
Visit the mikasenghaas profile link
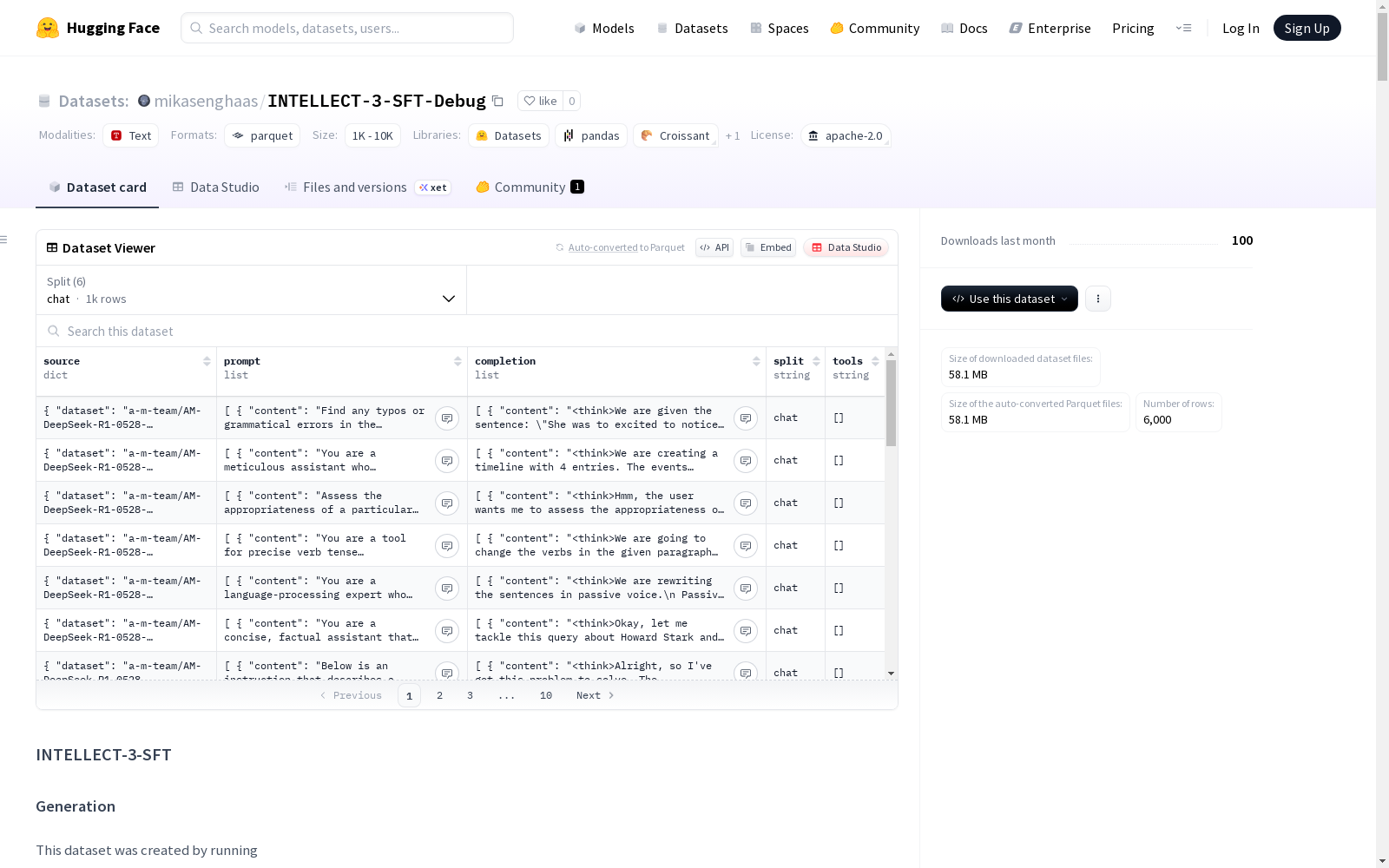206,101
